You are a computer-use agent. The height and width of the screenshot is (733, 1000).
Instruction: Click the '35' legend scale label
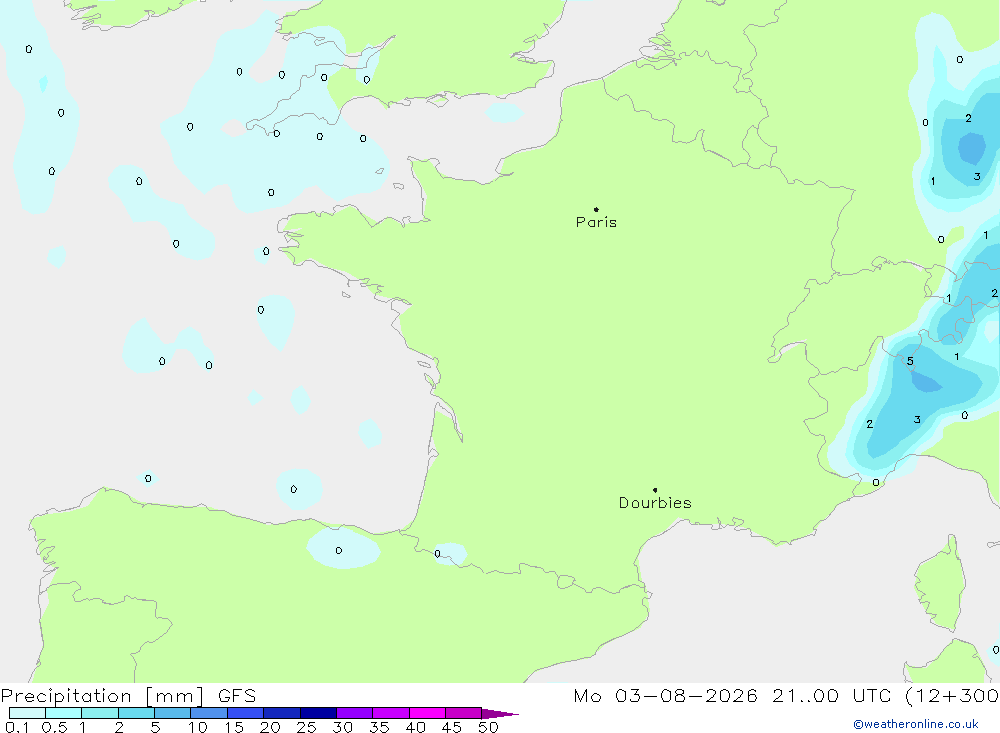[x=379, y=727]
